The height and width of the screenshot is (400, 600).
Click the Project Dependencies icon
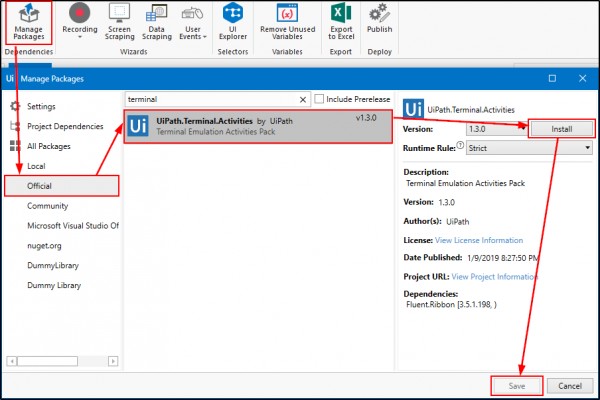15,126
